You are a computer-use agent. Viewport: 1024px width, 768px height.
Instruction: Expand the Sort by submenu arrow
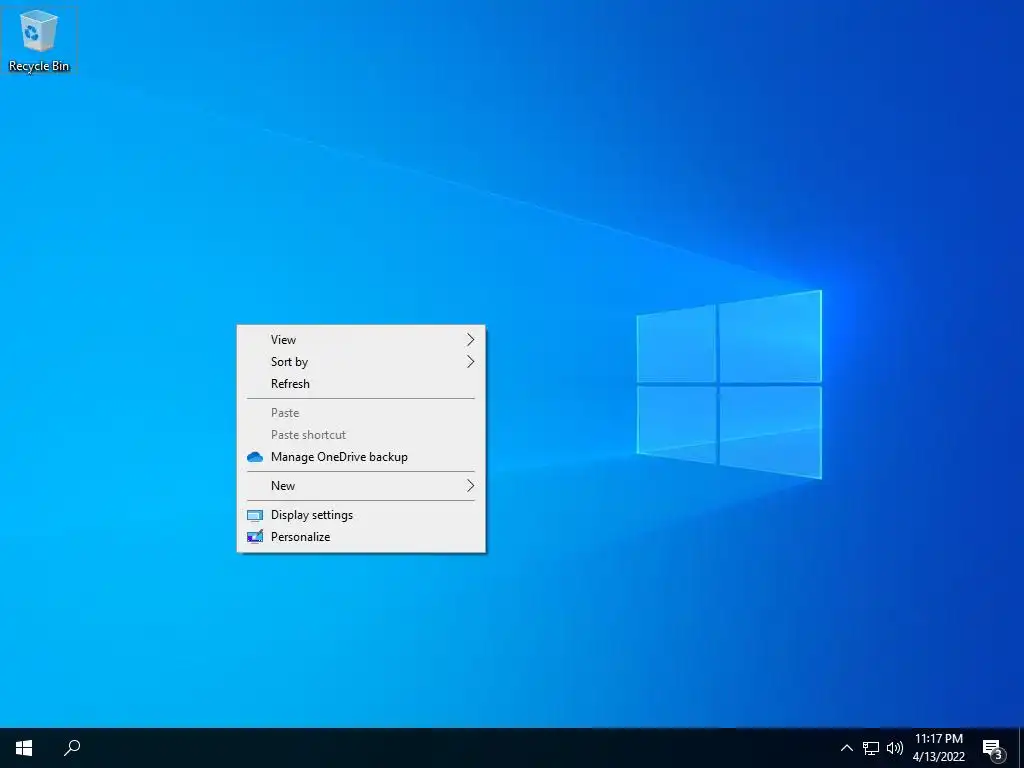pyautogui.click(x=470, y=362)
